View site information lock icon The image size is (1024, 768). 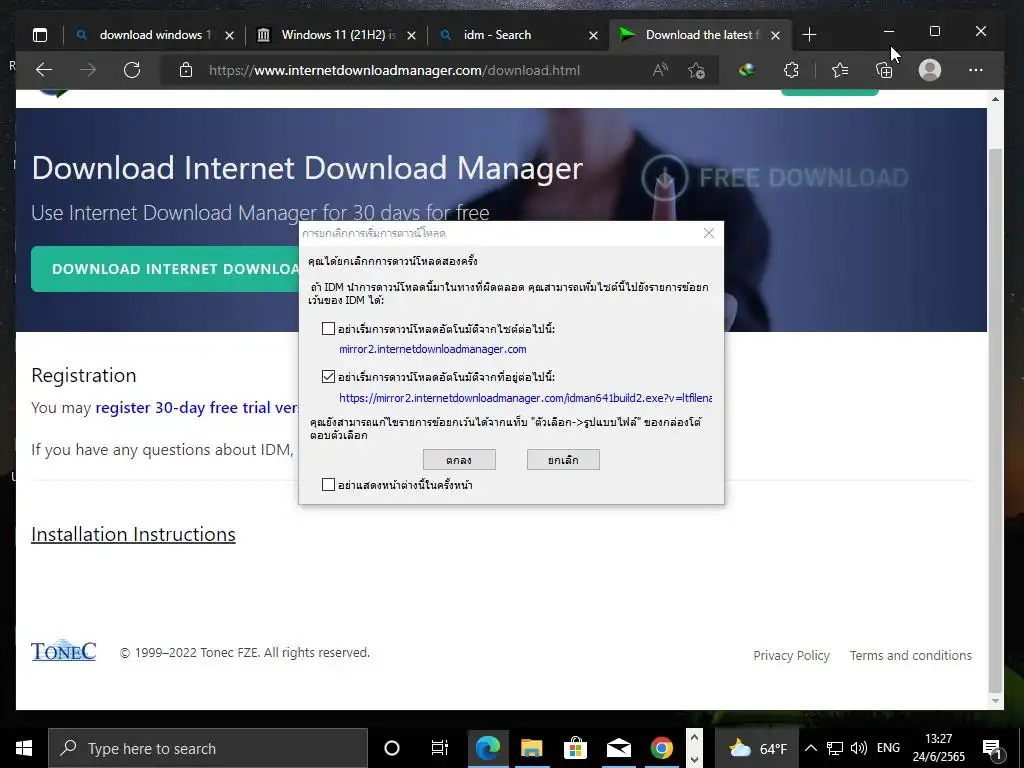pos(186,70)
